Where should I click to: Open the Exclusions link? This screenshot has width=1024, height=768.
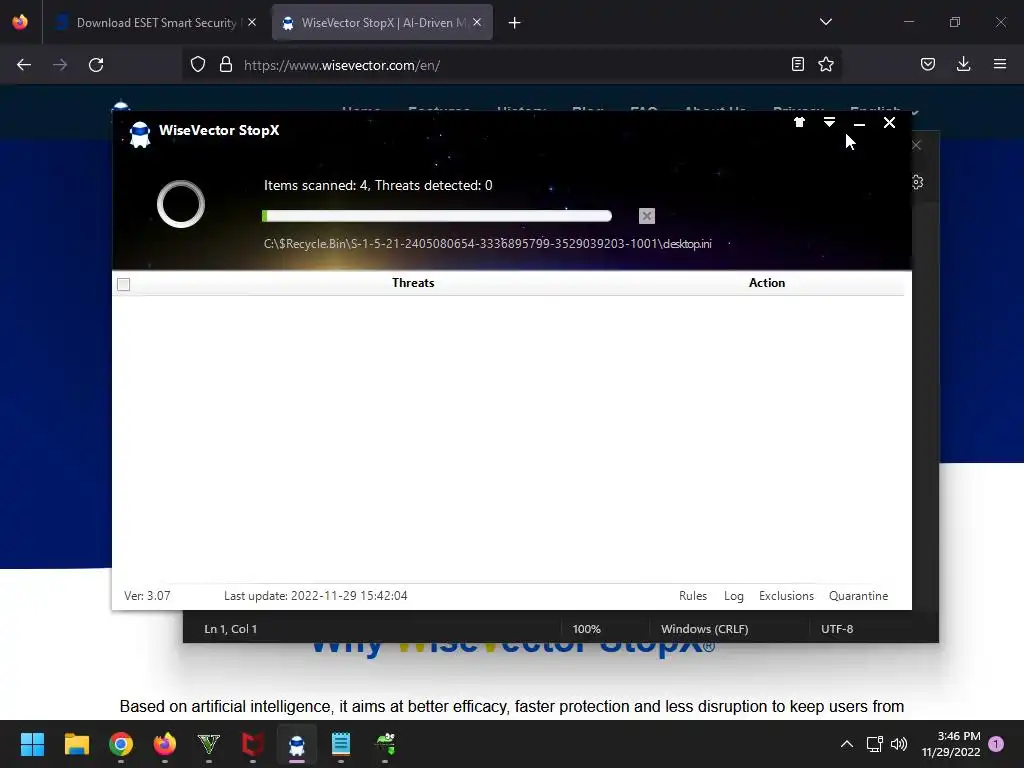pyautogui.click(x=786, y=596)
